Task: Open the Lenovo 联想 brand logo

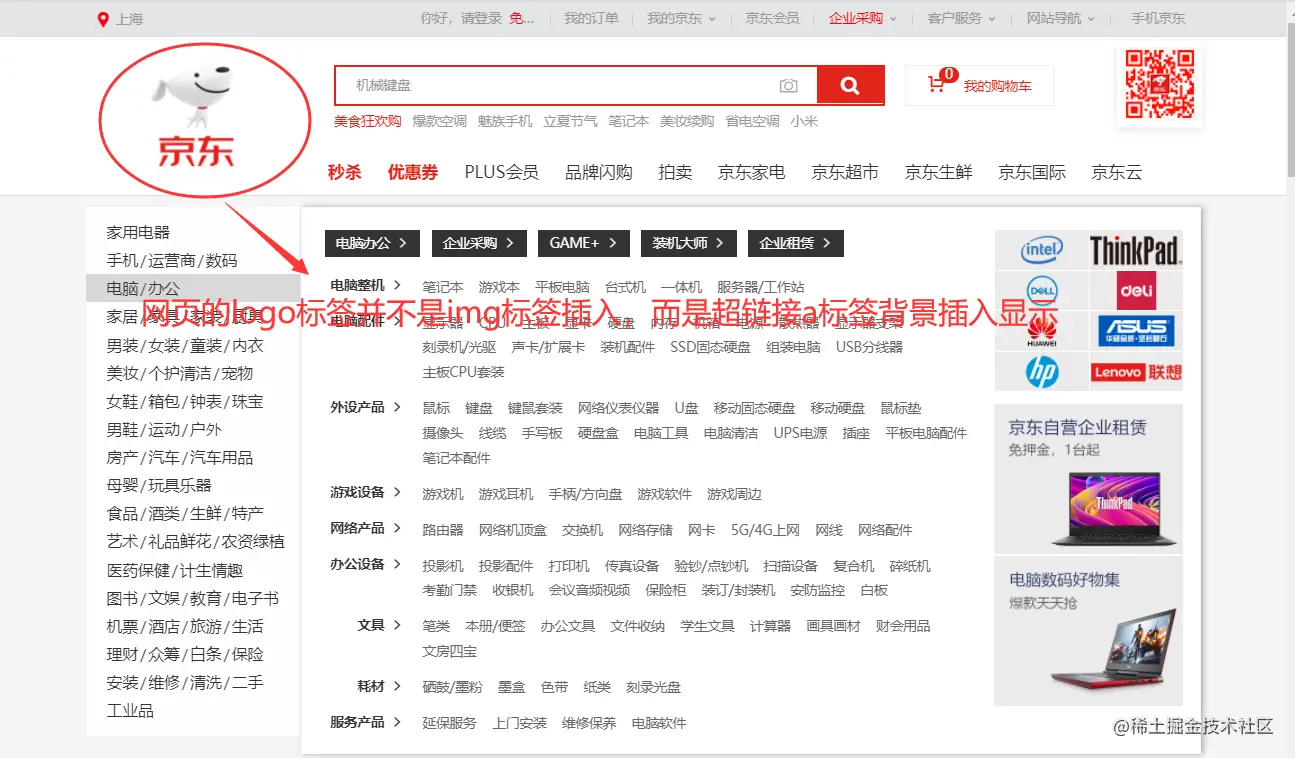Action: 1135,371
